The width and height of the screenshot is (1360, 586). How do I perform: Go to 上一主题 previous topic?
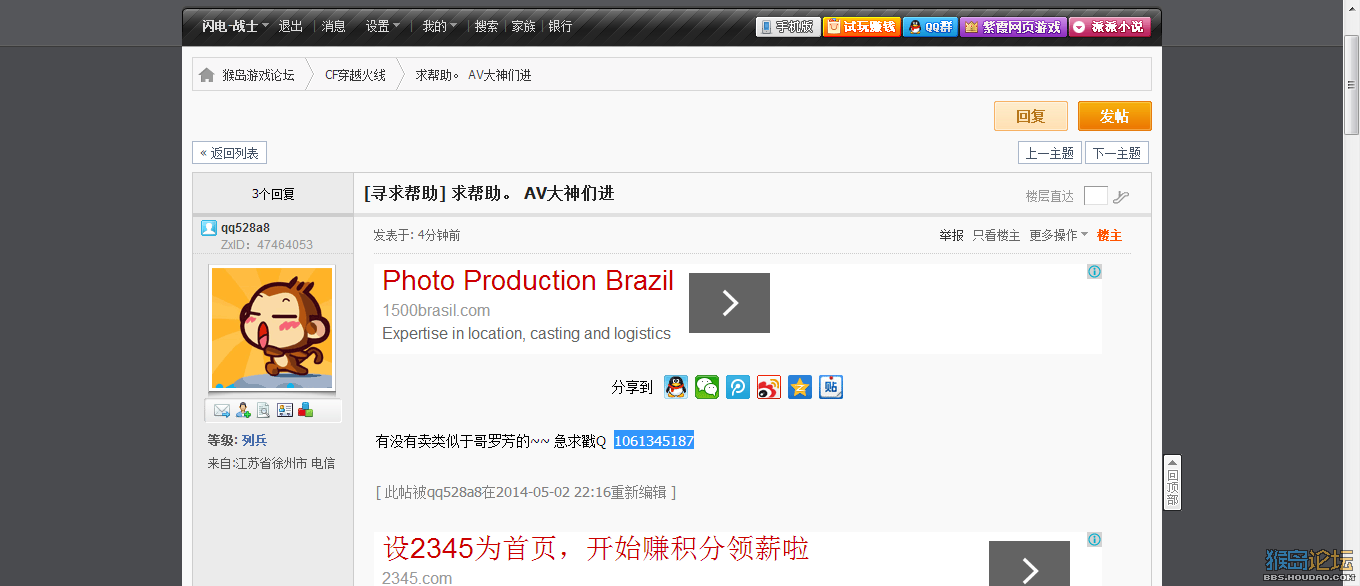[x=1050, y=153]
